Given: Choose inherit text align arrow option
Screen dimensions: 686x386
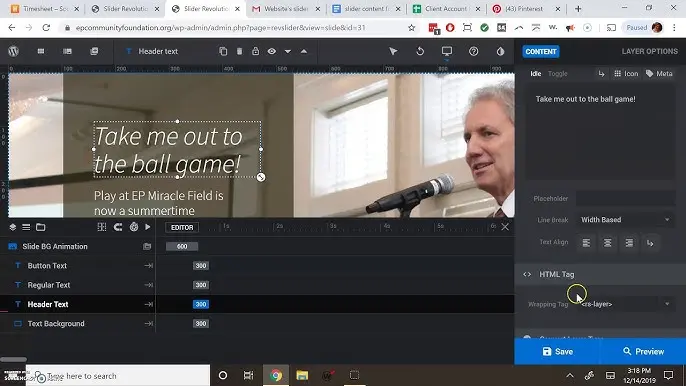Looking at the screenshot, I should tap(650, 242).
